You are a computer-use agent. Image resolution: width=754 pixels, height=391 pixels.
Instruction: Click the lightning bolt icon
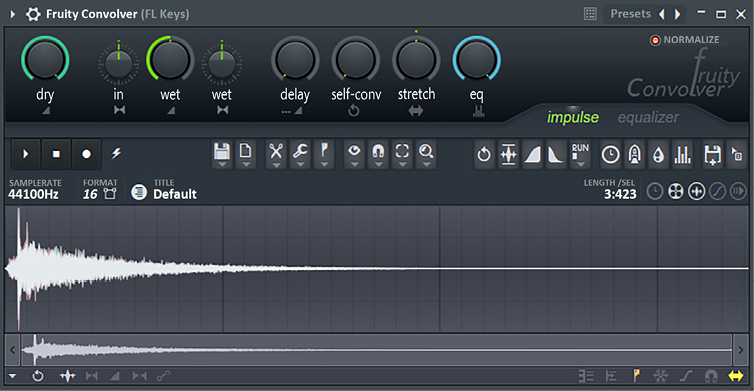tap(116, 153)
